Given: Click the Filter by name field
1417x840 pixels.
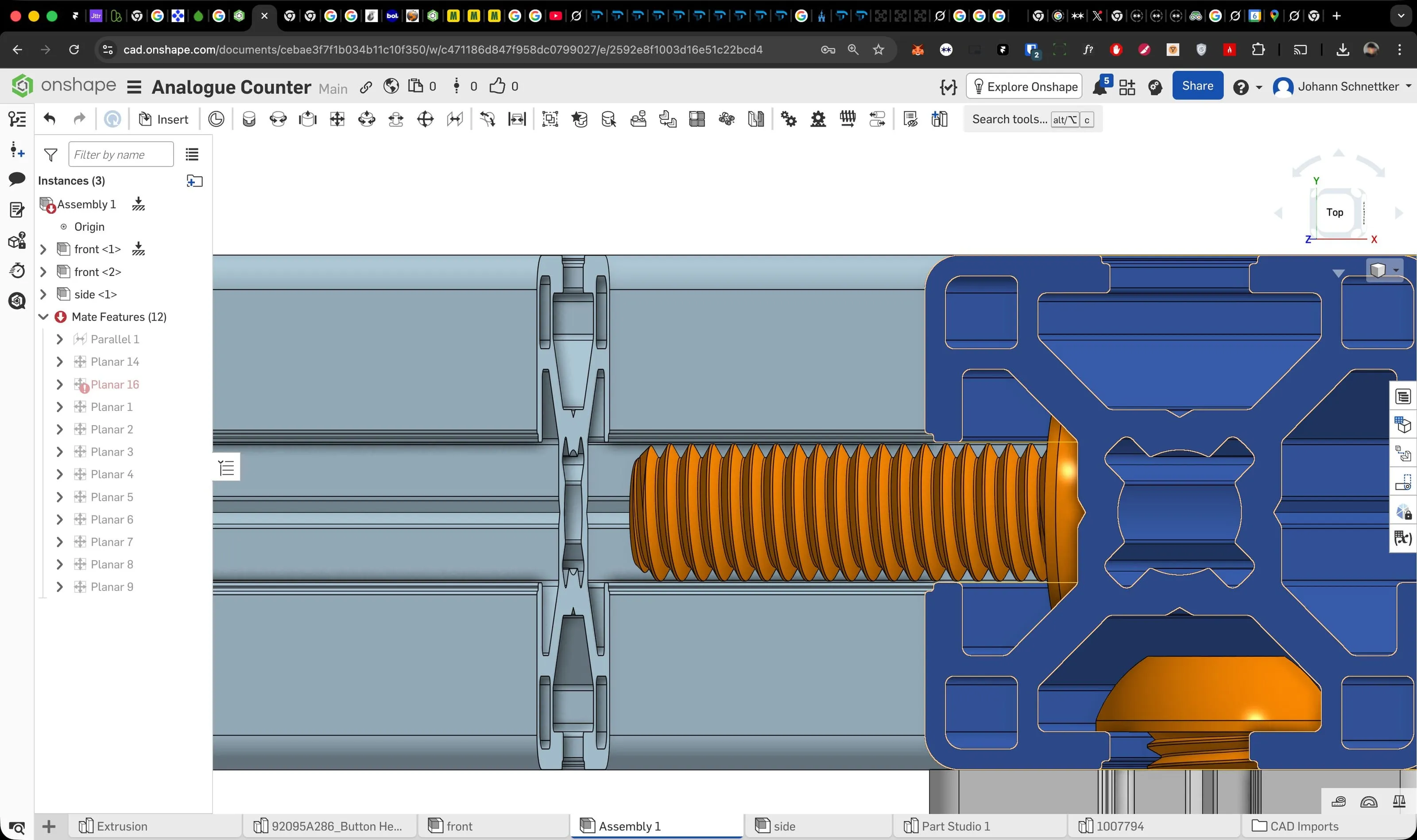Looking at the screenshot, I should 120,155.
